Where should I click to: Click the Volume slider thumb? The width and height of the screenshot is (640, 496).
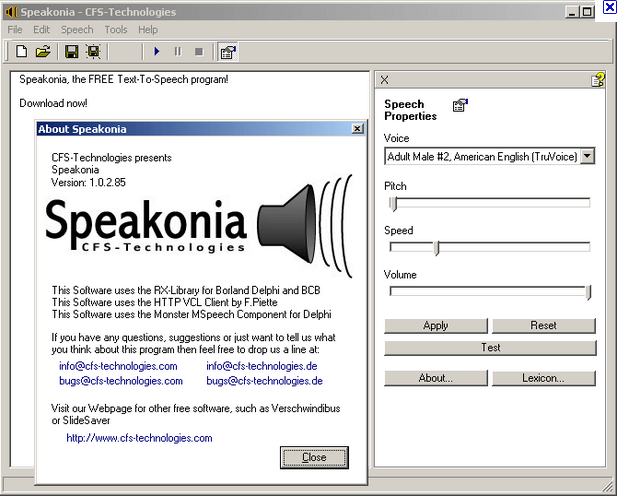tap(588, 292)
